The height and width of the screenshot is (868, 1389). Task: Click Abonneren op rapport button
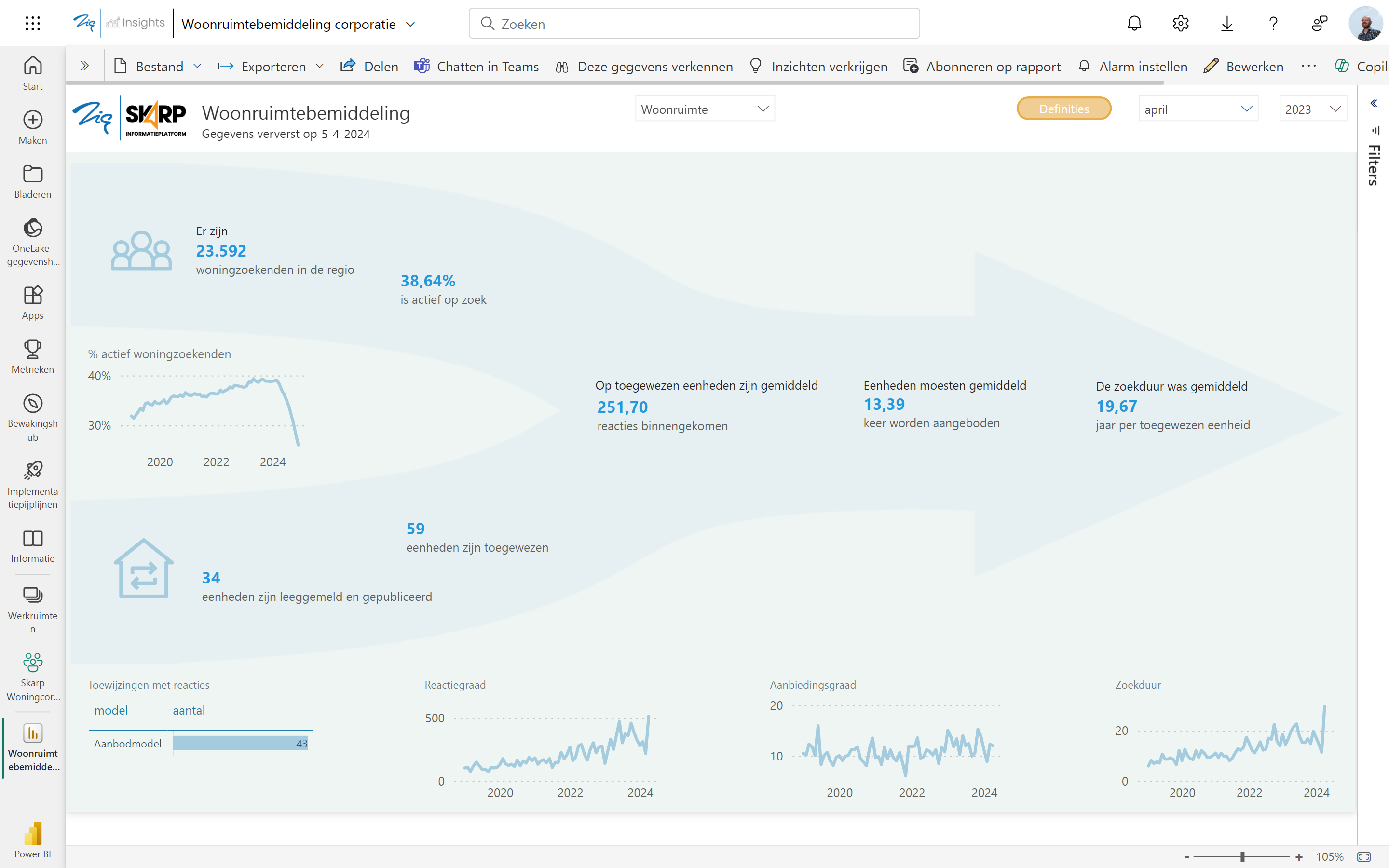point(981,67)
